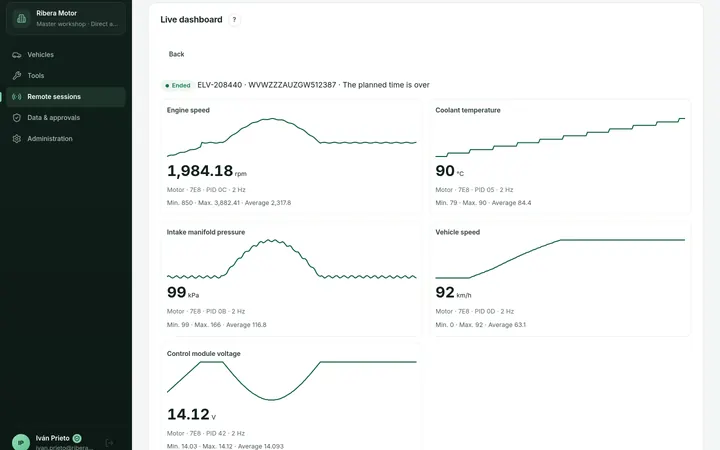Click the 92 km/h speed value

pos(453,292)
